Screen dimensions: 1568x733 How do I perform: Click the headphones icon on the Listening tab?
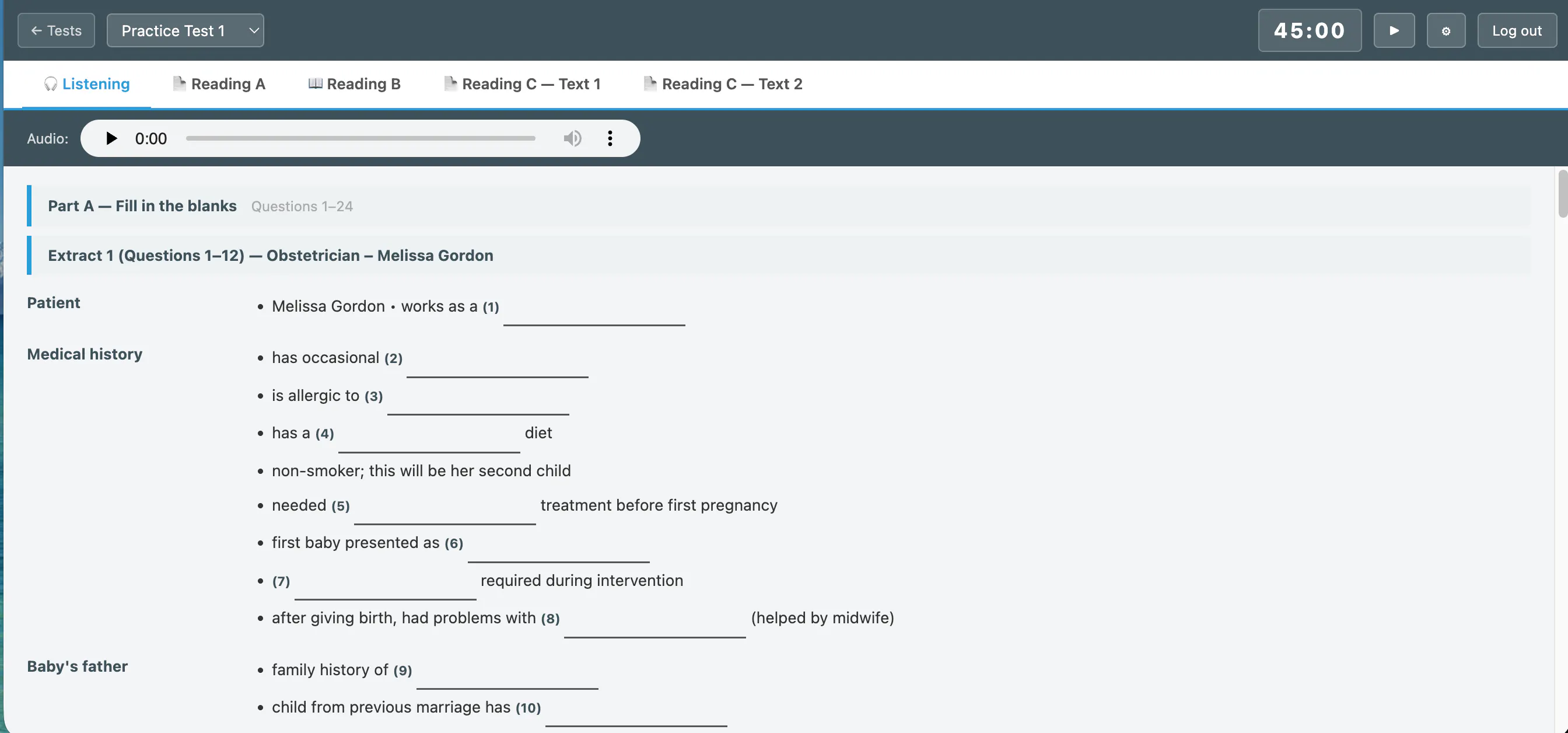pos(51,84)
